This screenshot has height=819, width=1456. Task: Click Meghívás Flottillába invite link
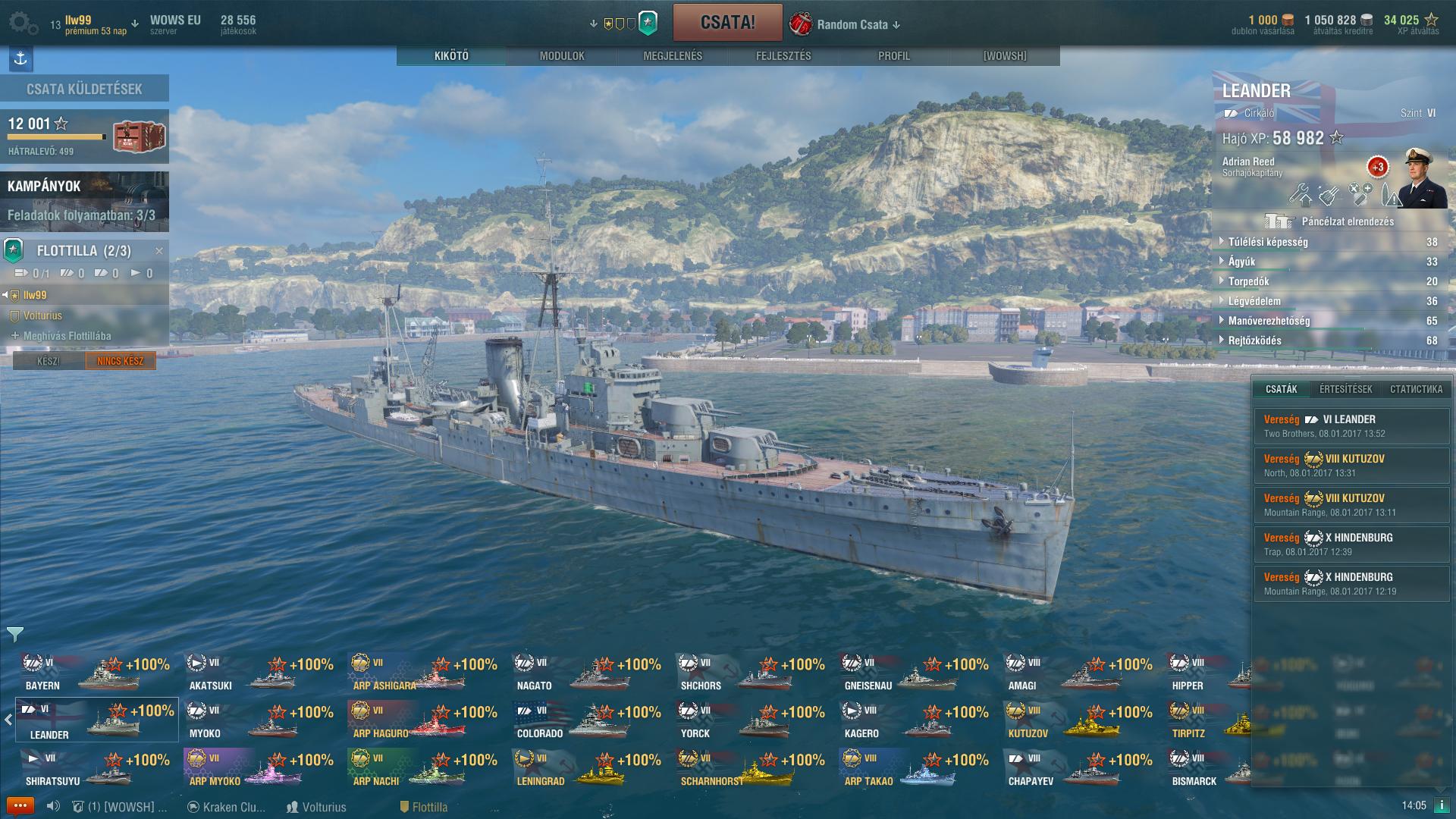coord(67,336)
